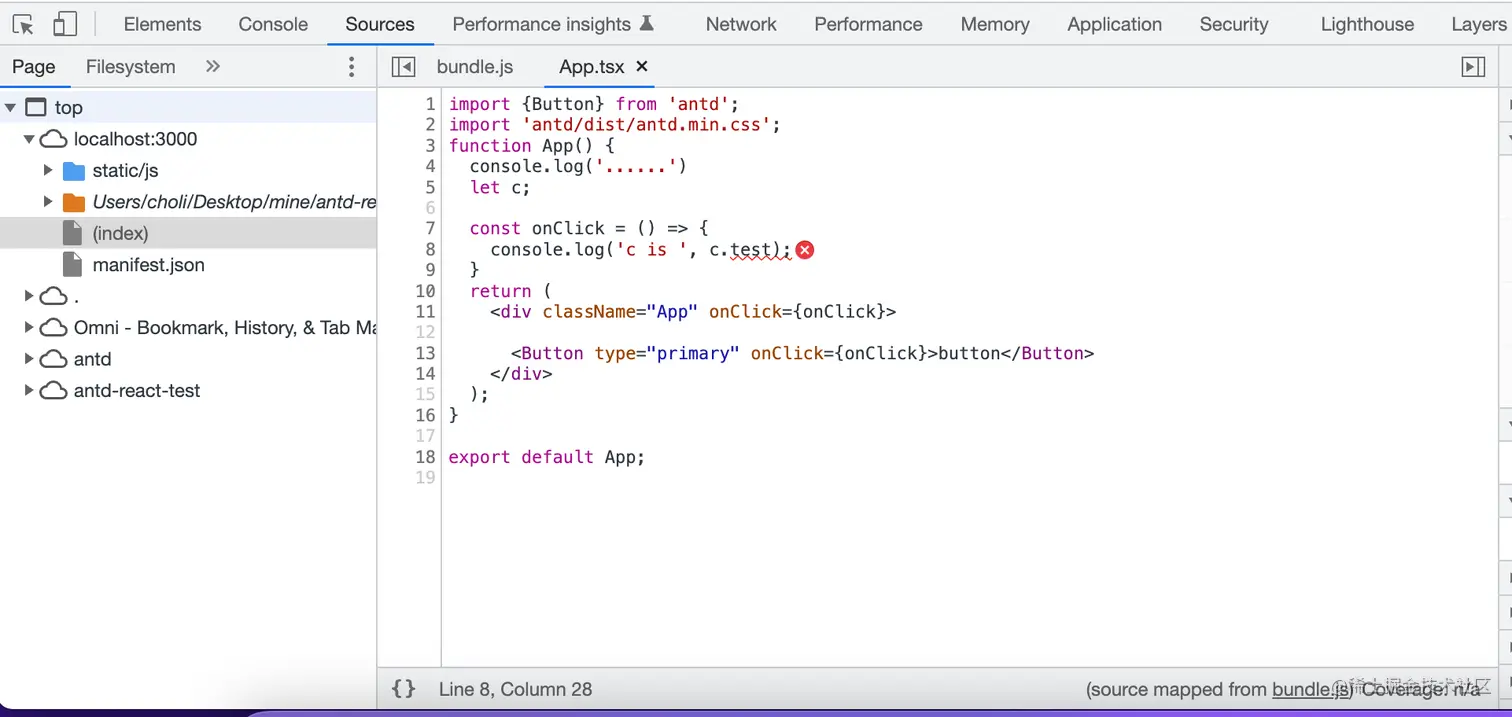This screenshot has width=1512, height=717.
Task: Activate the inspect element picker icon
Action: click(23, 24)
